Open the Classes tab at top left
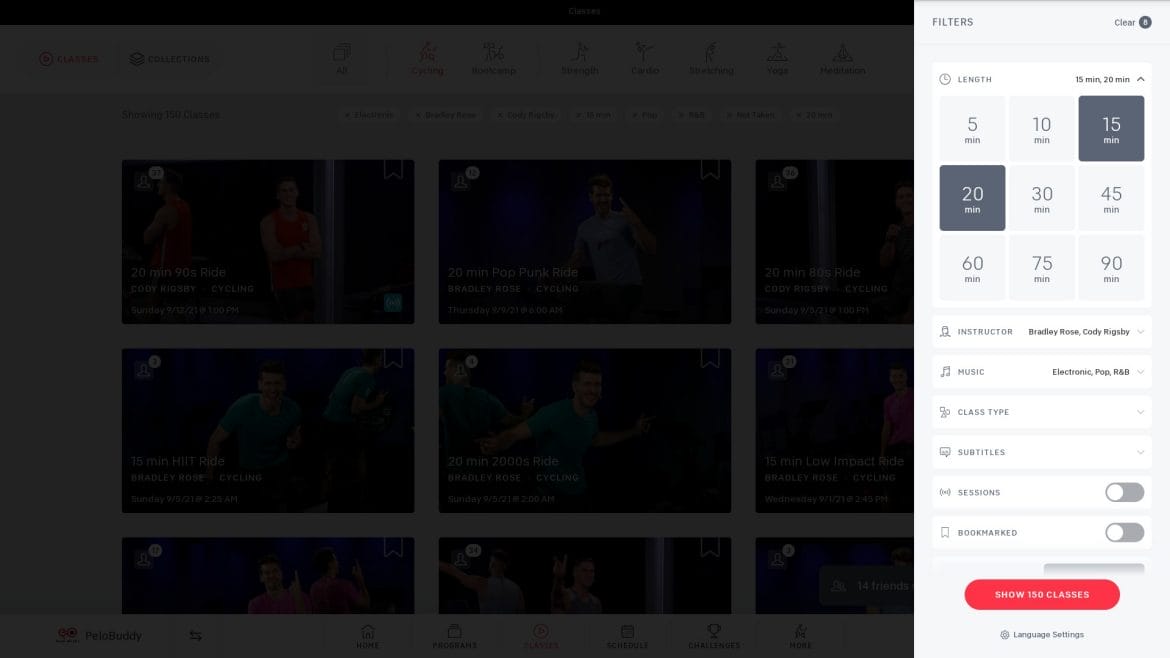This screenshot has width=1170, height=658. coord(69,59)
